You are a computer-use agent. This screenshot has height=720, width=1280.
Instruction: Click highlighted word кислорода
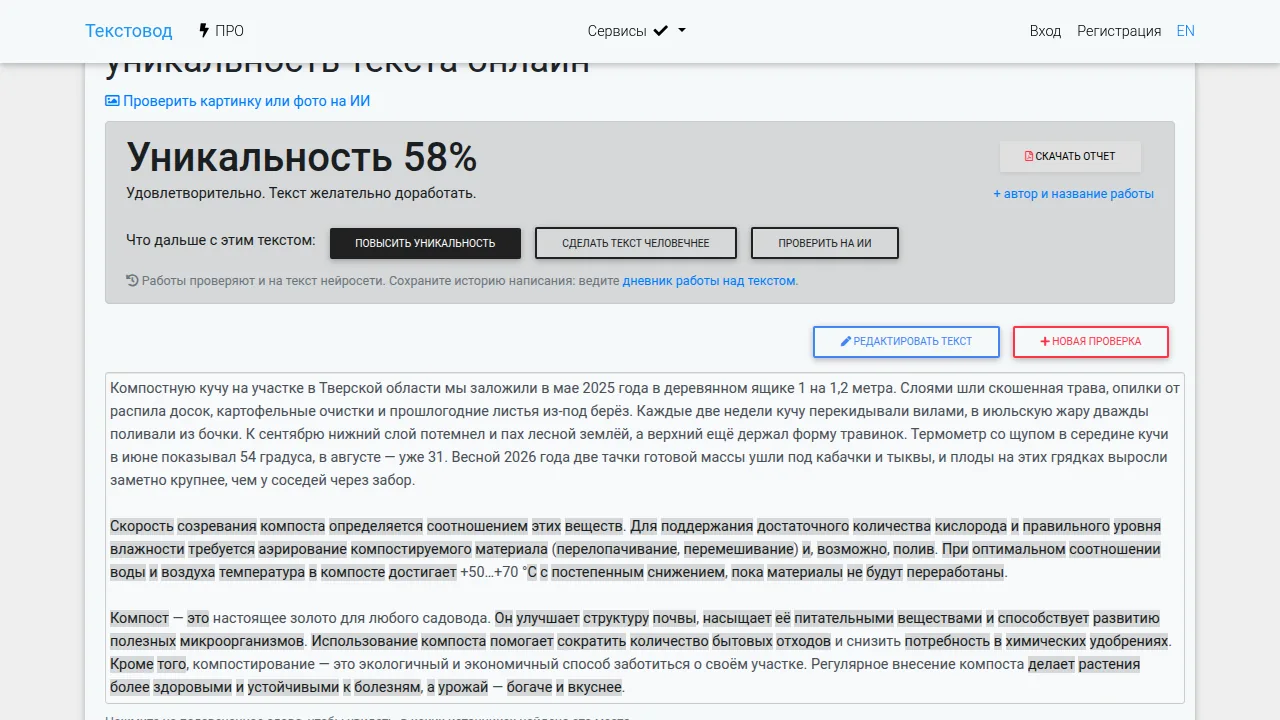pyautogui.click(x=970, y=526)
